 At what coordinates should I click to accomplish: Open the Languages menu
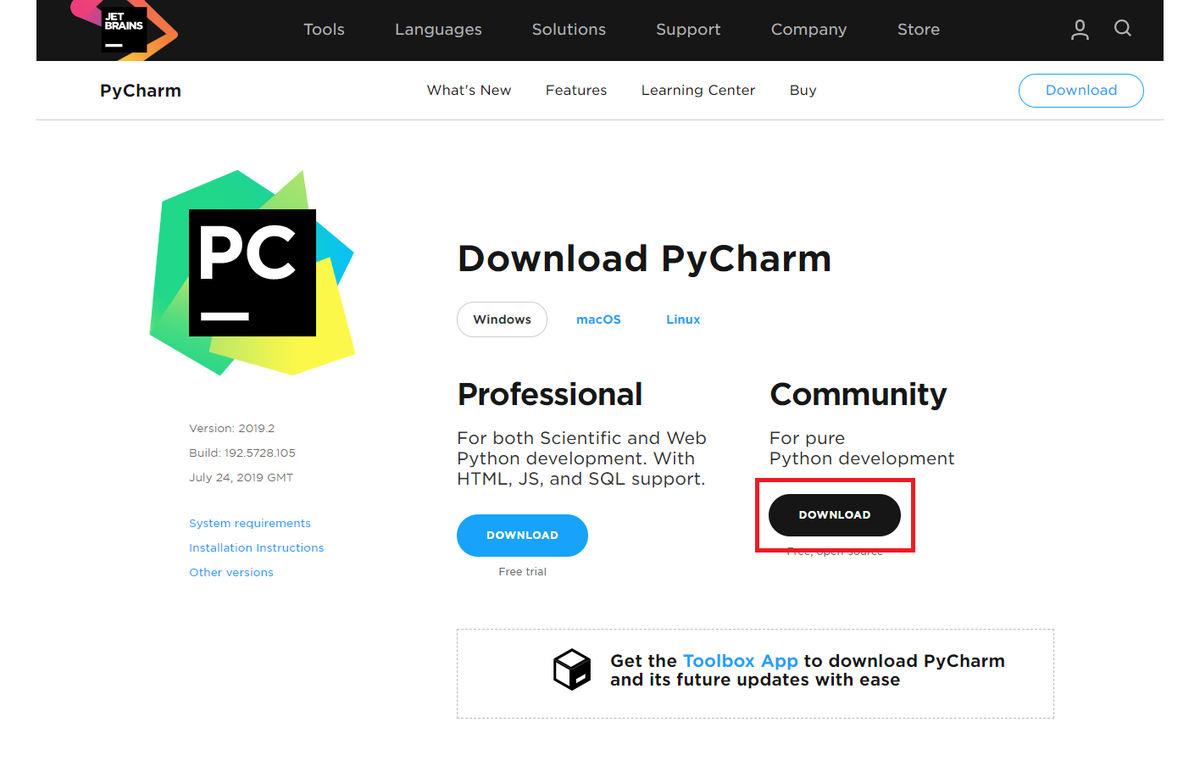coord(438,30)
